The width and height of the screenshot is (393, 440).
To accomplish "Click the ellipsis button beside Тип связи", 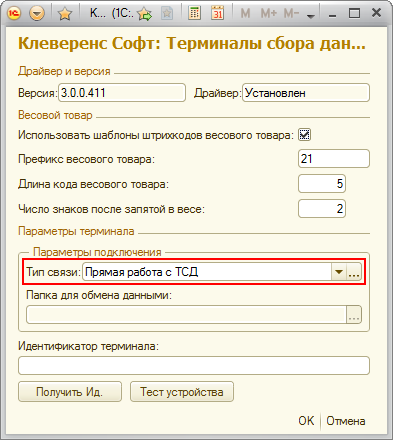I will 354,272.
